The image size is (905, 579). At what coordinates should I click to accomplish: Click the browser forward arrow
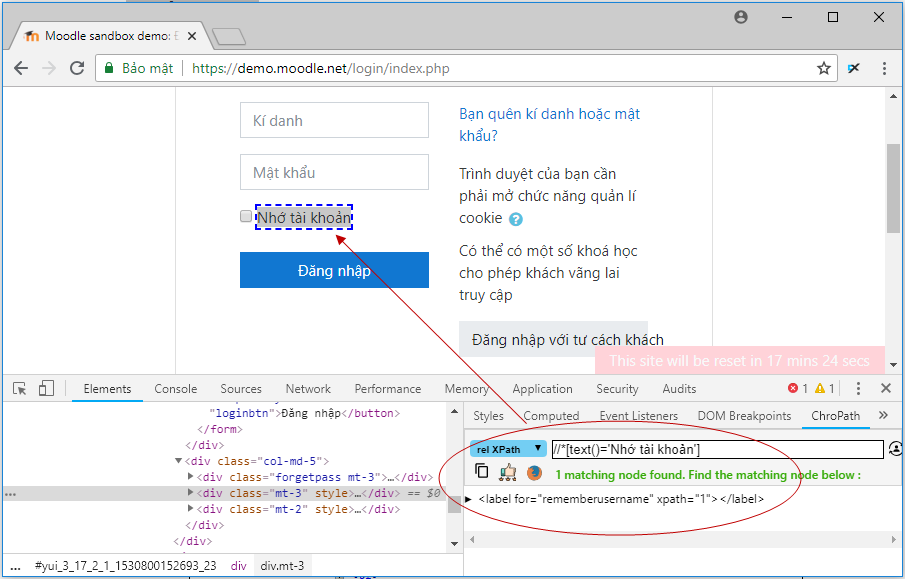point(49,68)
